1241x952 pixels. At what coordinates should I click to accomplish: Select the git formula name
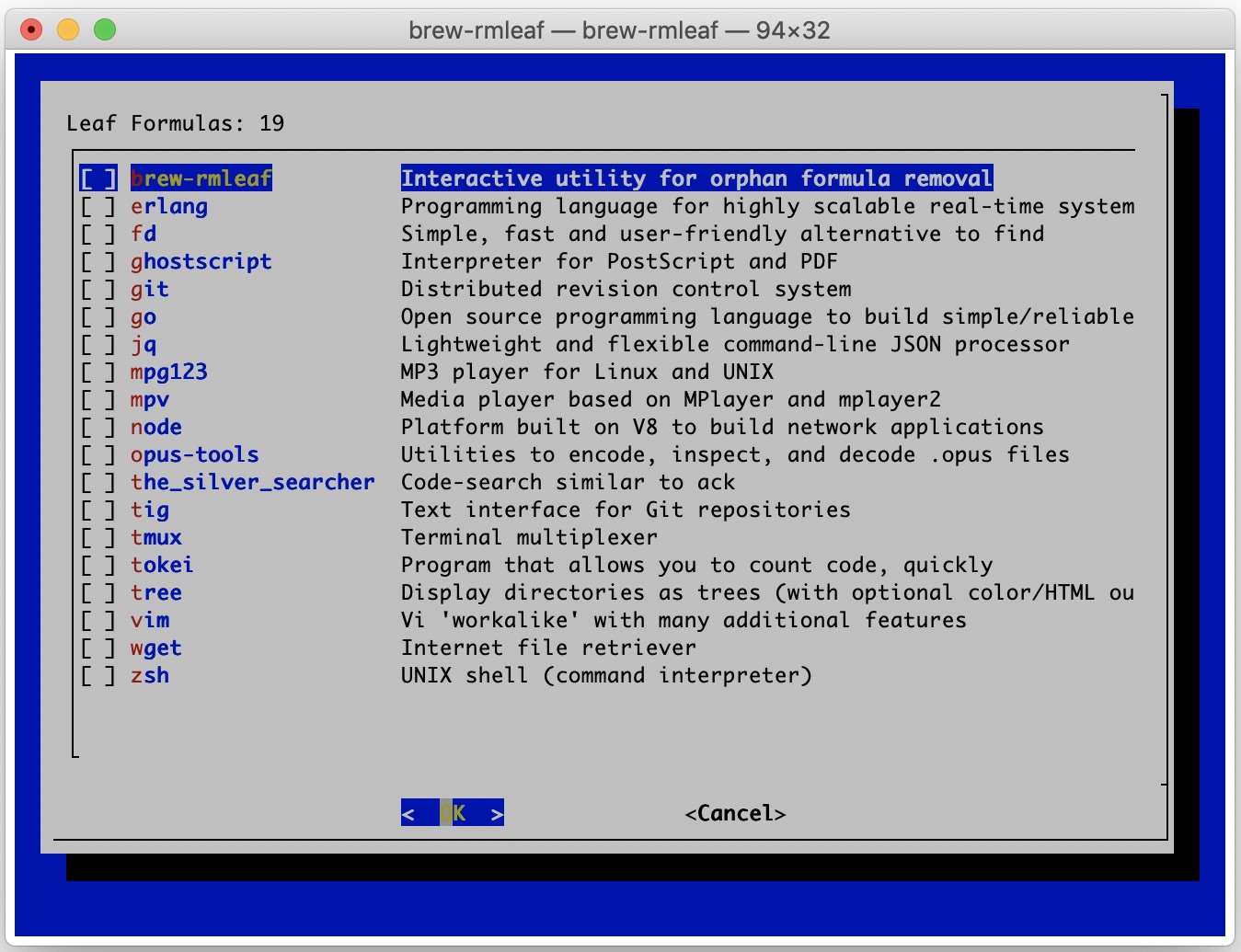click(x=150, y=289)
